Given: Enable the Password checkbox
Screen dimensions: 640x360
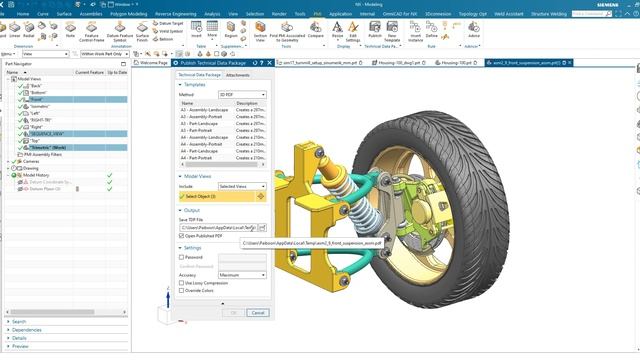Looking at the screenshot, I should tap(182, 257).
